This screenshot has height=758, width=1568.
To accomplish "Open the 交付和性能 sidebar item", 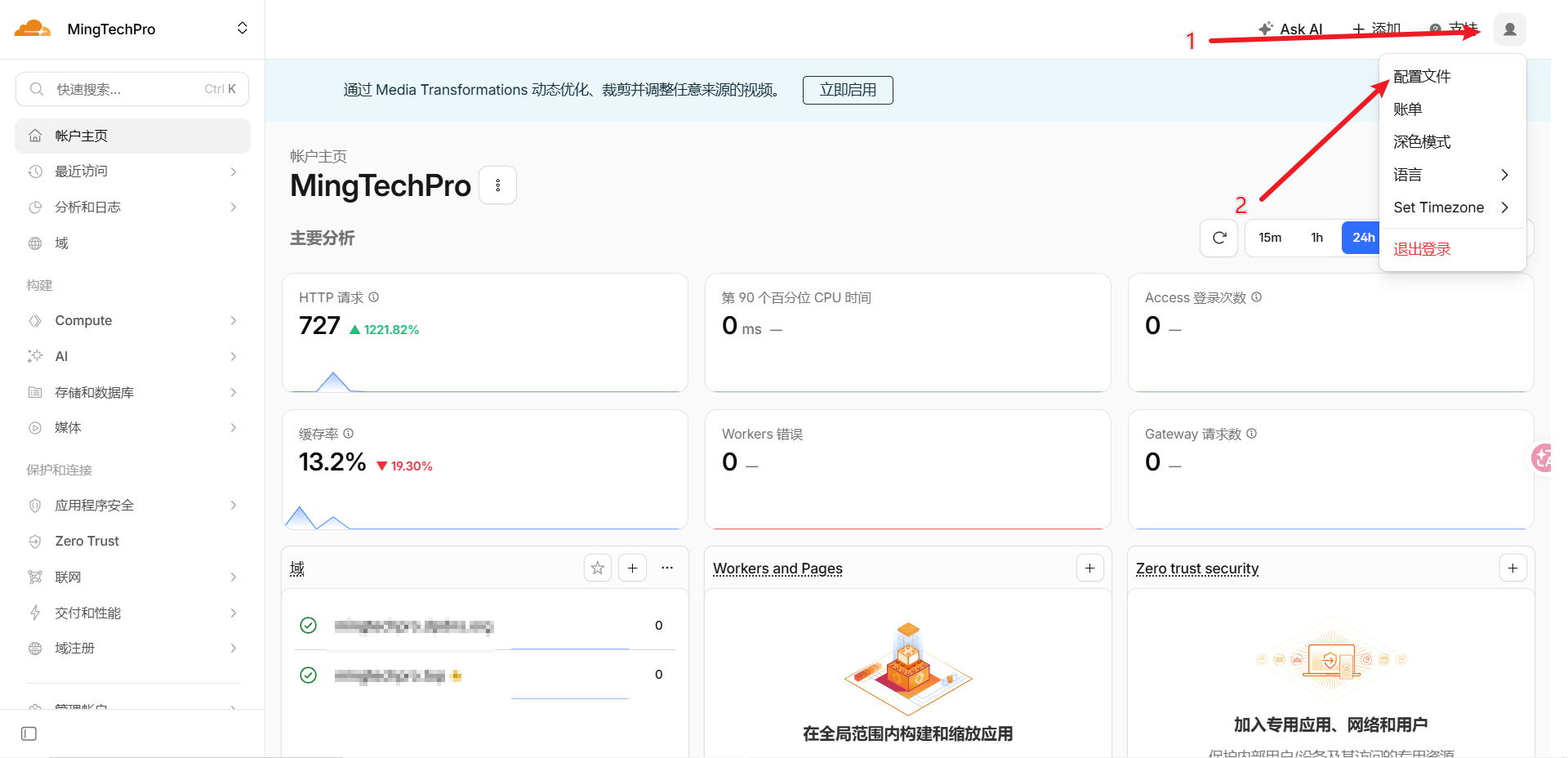I will tap(132, 613).
